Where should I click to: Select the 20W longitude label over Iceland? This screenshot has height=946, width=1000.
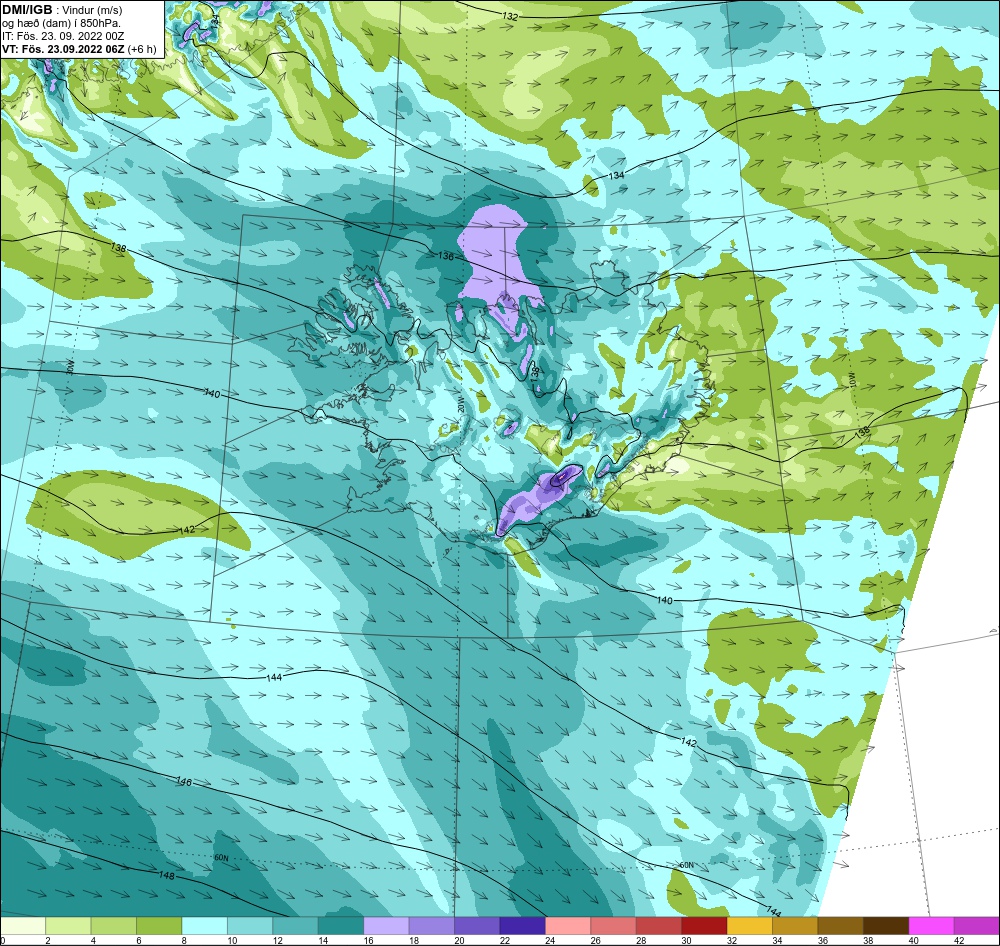pyautogui.click(x=460, y=404)
